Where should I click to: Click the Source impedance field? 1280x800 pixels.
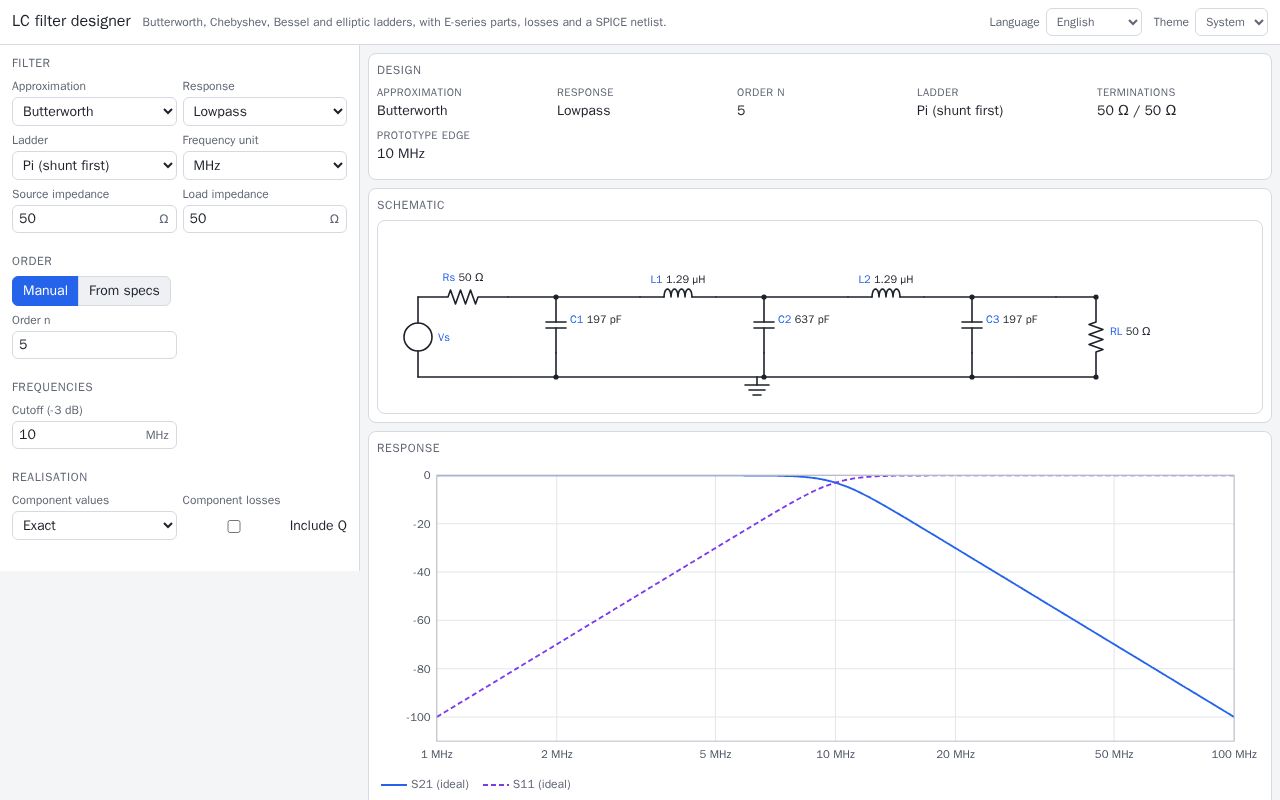click(x=94, y=219)
